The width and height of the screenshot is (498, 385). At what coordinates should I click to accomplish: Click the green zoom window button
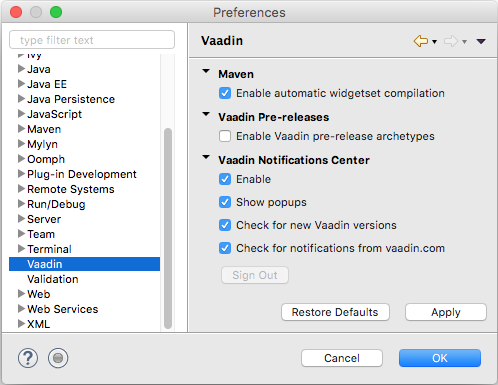click(x=56, y=12)
